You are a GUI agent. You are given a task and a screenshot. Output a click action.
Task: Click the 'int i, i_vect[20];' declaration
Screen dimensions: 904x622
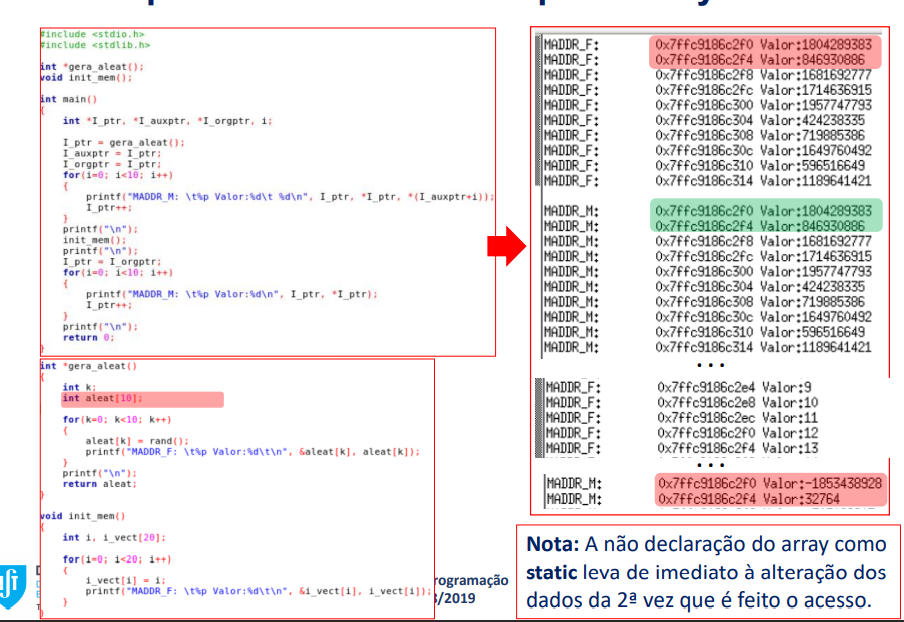tap(113, 537)
